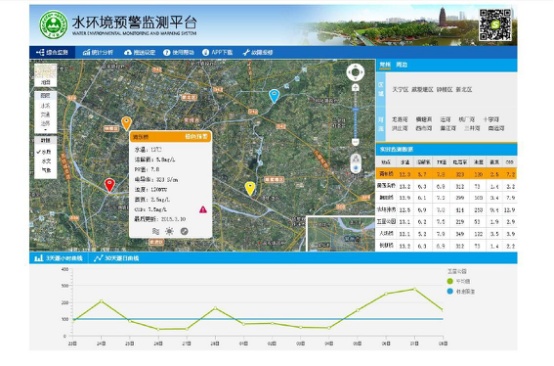
Task: Open the APP下载 menu item
Action: click(x=218, y=52)
